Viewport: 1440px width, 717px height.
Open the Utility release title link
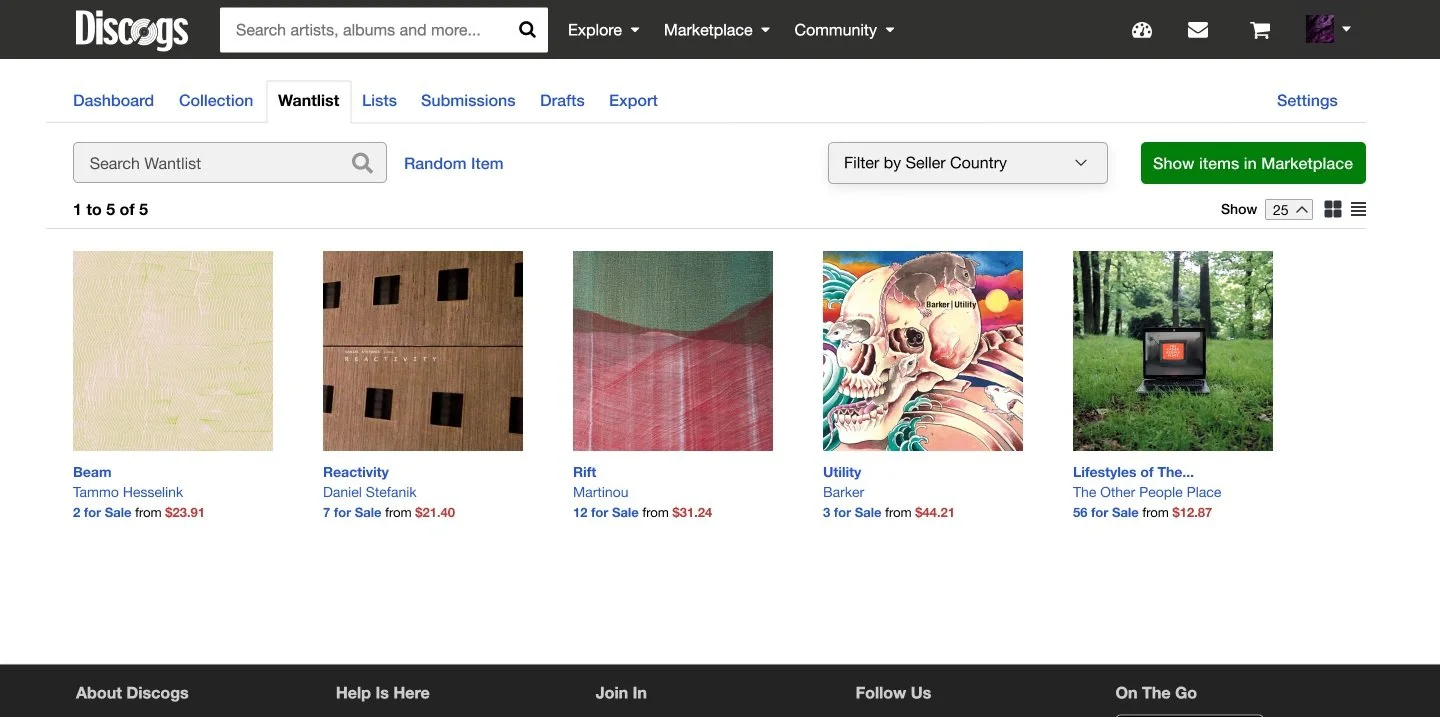(x=842, y=472)
